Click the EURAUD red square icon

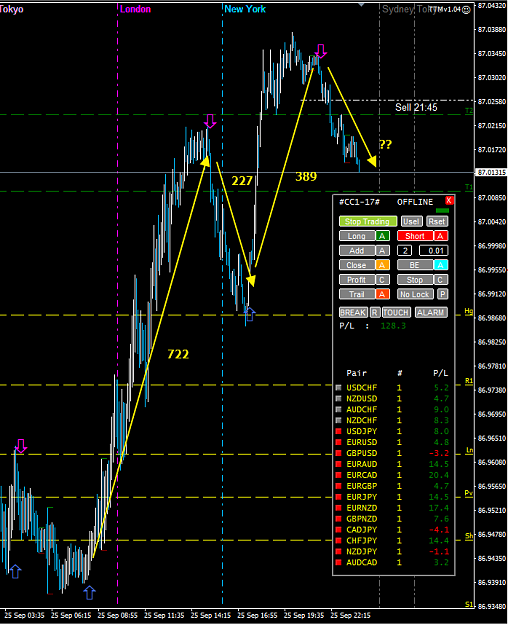pos(339,464)
